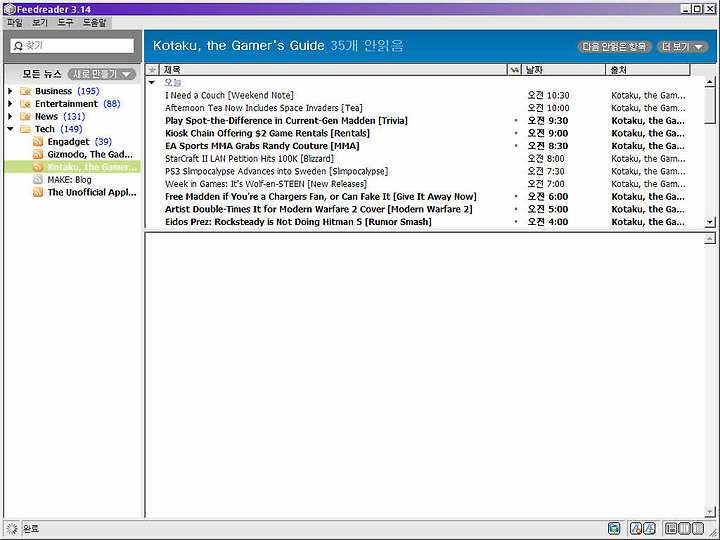The width and height of the screenshot is (720, 540).
Task: Click the 오전 10:30 date cell
Action: [548, 96]
